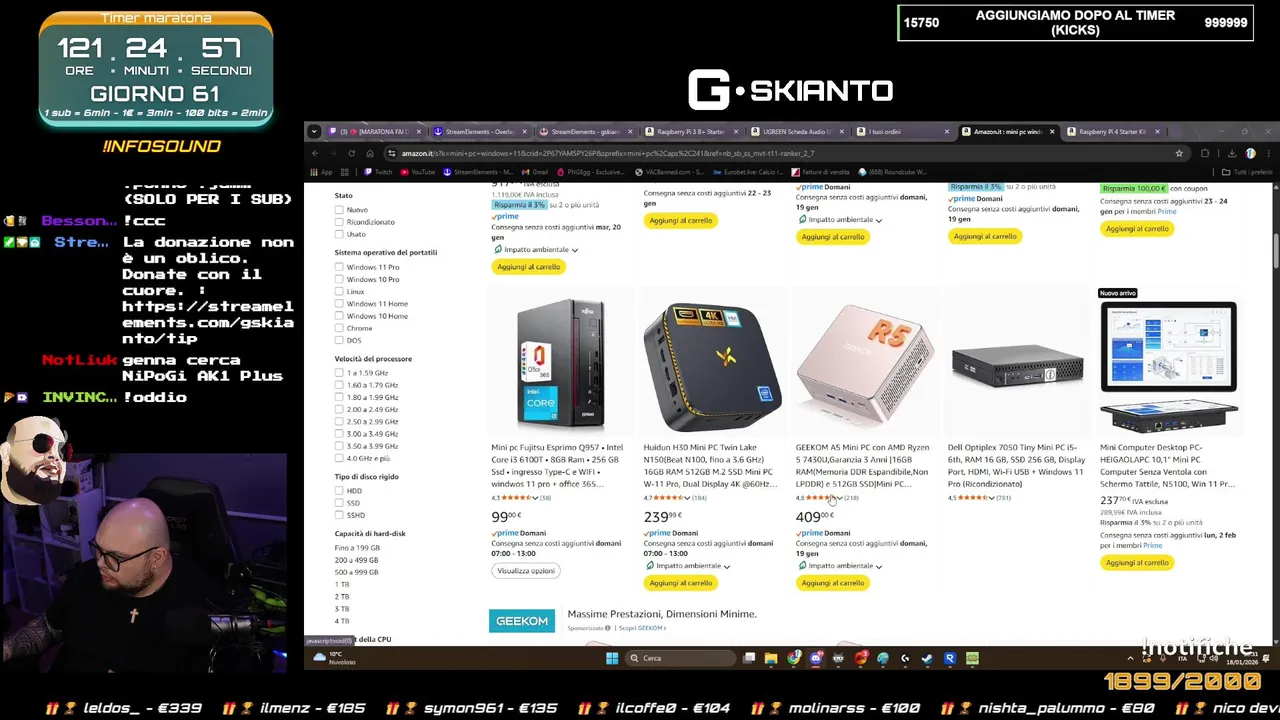The image size is (1280, 720).
Task: Check the Linux operating system filter
Action: (x=339, y=291)
